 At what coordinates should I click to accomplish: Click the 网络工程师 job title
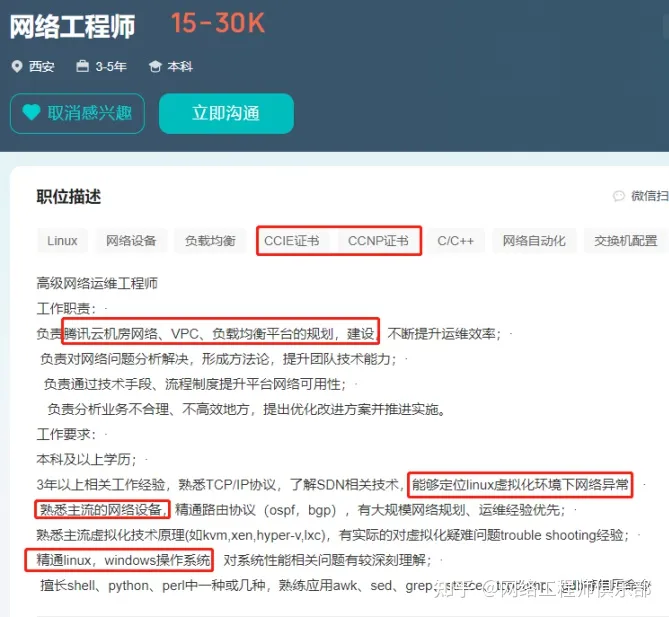[x=73, y=26]
